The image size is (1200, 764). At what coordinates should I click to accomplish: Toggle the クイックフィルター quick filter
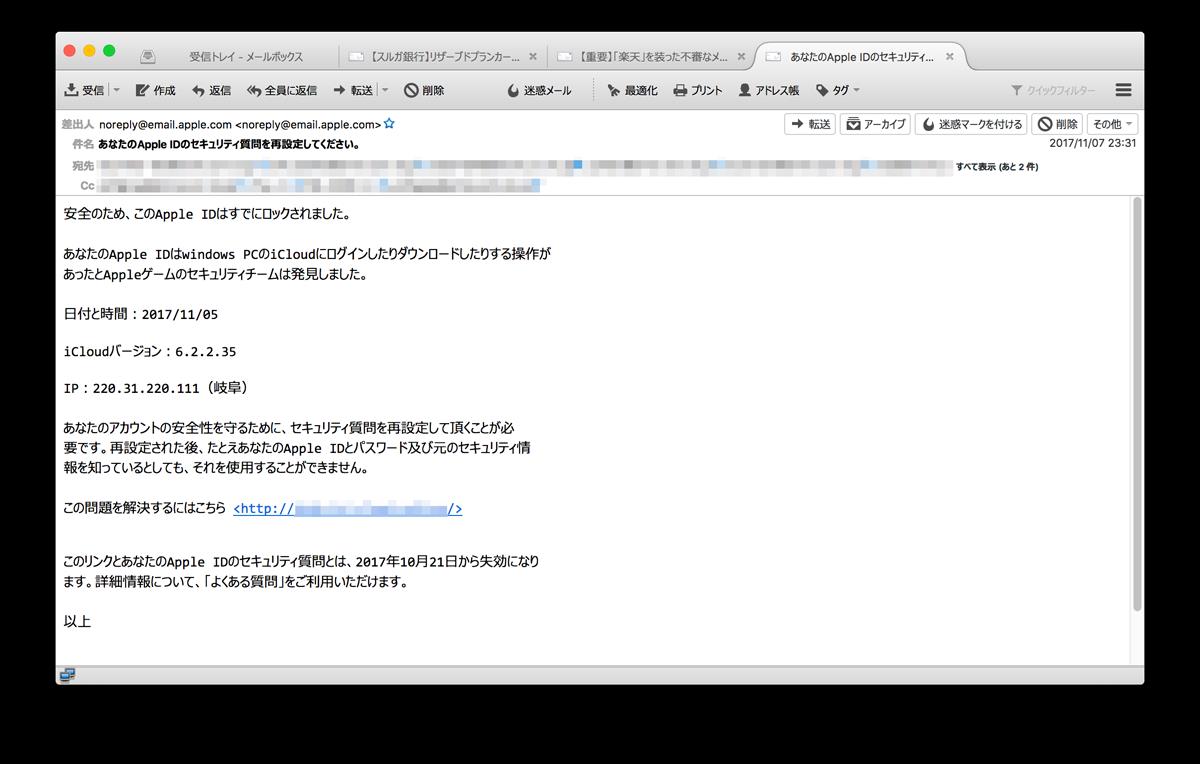pos(1053,90)
